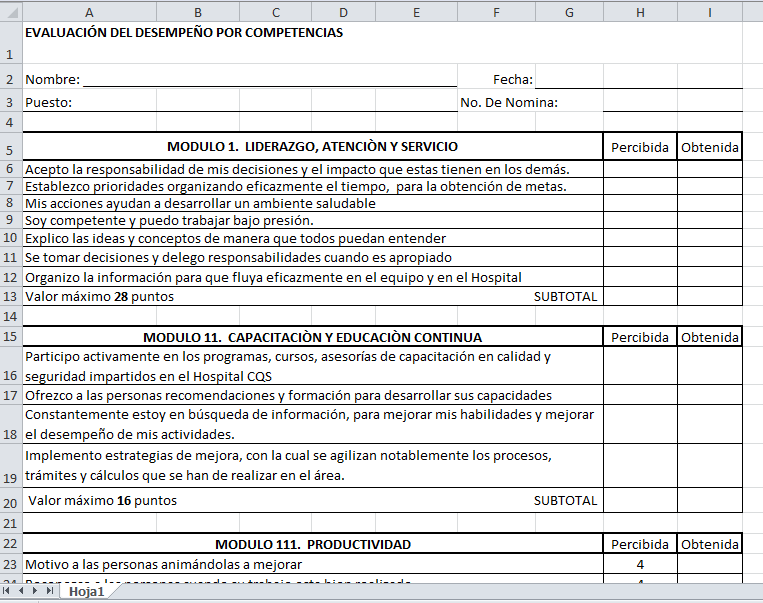Screen dimensions: 763x603
Task: Click 'MODULO 1. LIDERAZGO, ATENCIÒN Y SERVICIO' header
Action: pyautogui.click(x=312, y=146)
